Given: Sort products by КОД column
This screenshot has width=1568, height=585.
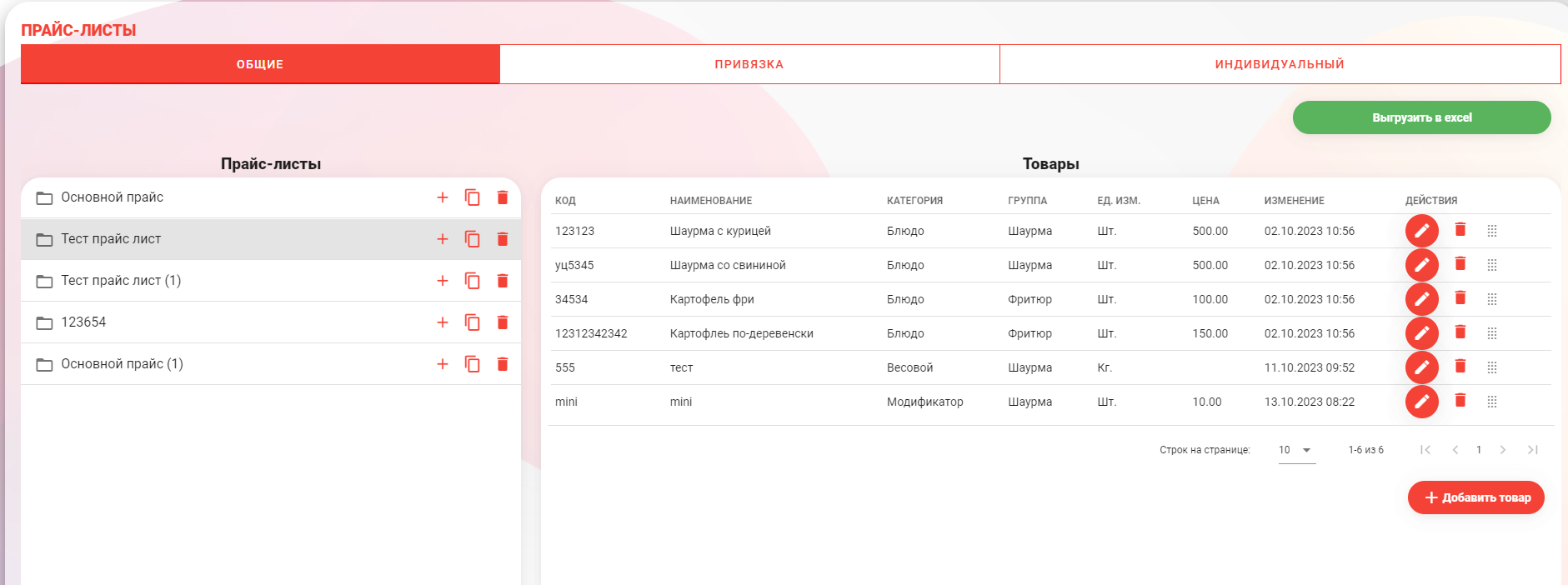Looking at the screenshot, I should tap(565, 201).
